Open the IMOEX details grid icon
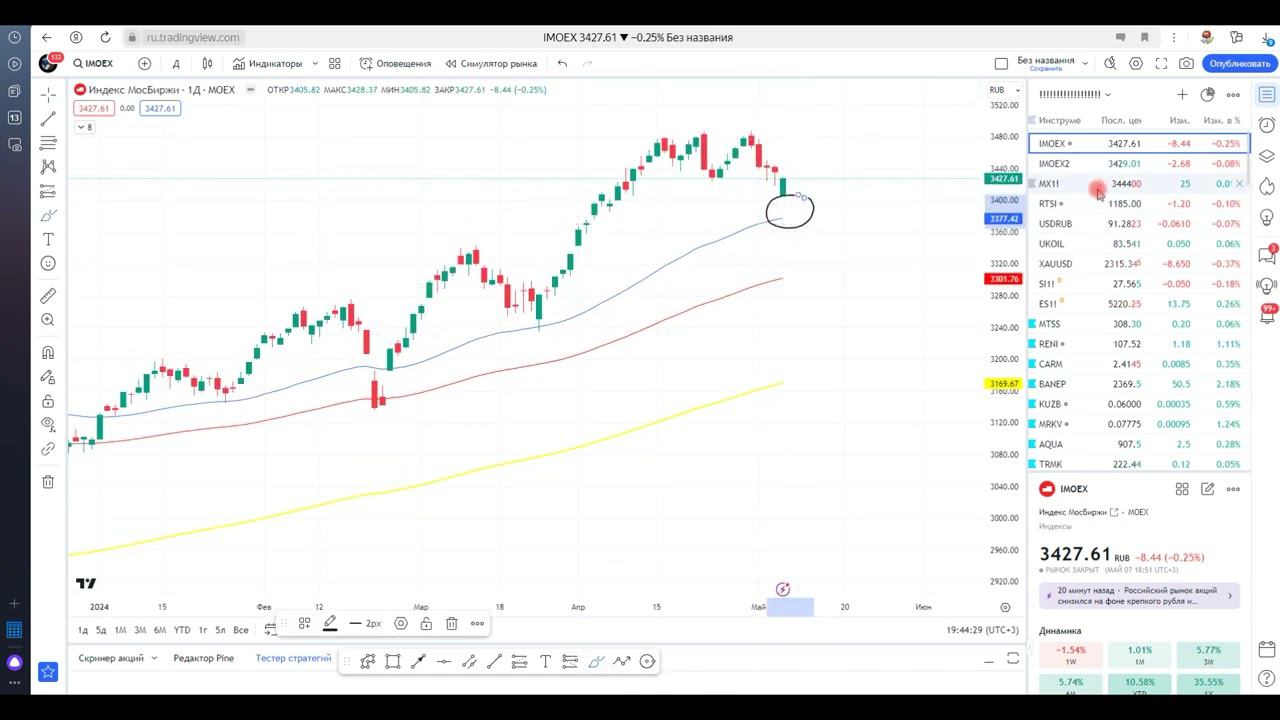 1182,489
